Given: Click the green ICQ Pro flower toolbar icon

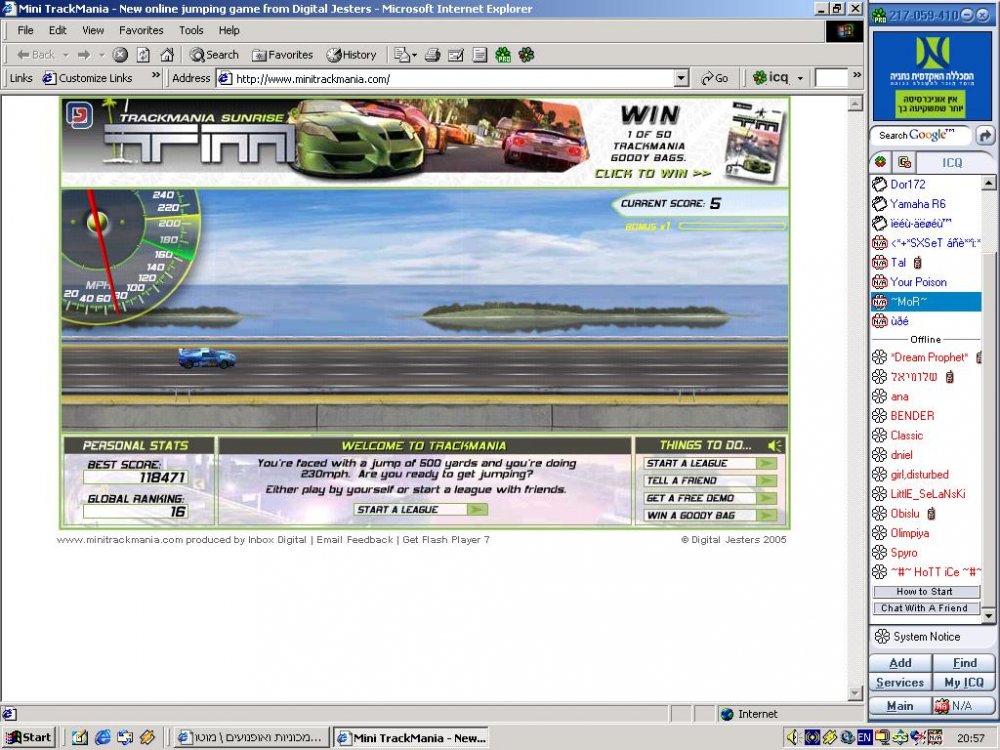Looking at the screenshot, I should [x=503, y=55].
